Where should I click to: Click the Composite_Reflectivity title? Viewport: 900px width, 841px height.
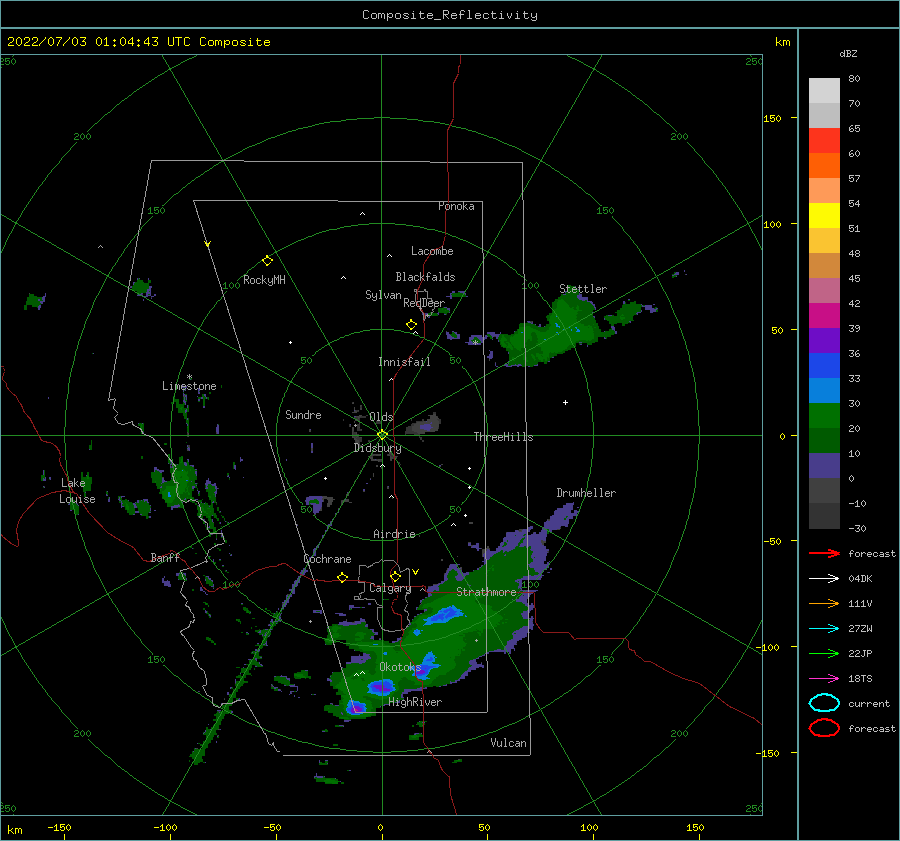(x=450, y=15)
